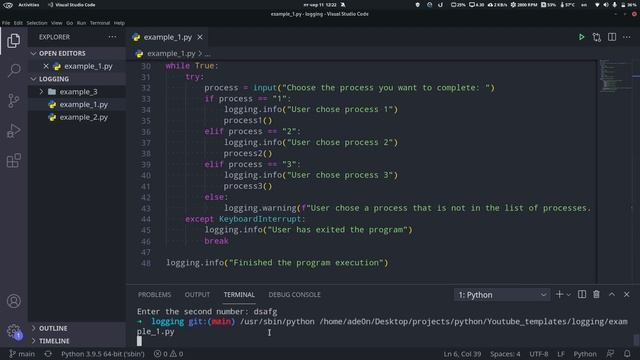Image resolution: width=640 pixels, height=360 pixels.
Task: Maximize the panel size with chevron up
Action: (x=612, y=294)
